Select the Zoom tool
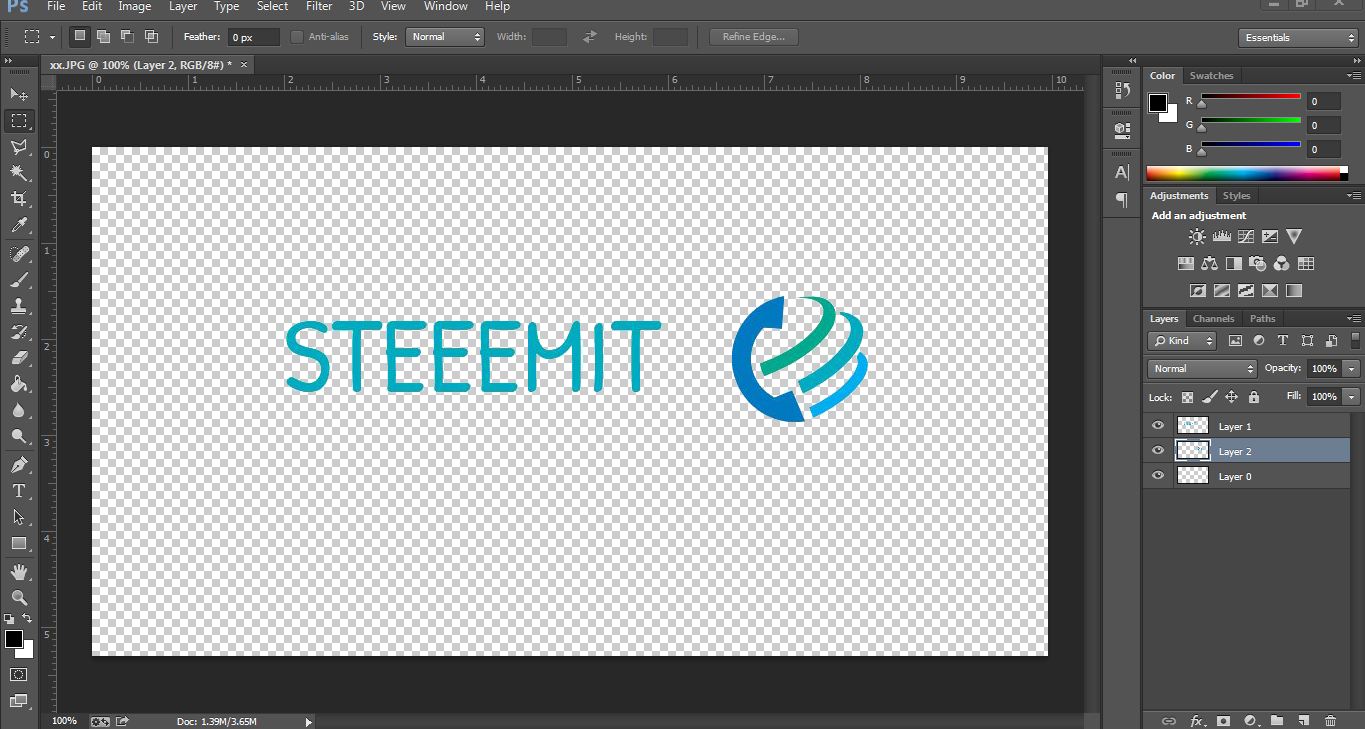This screenshot has width=1365, height=729. coord(18,598)
